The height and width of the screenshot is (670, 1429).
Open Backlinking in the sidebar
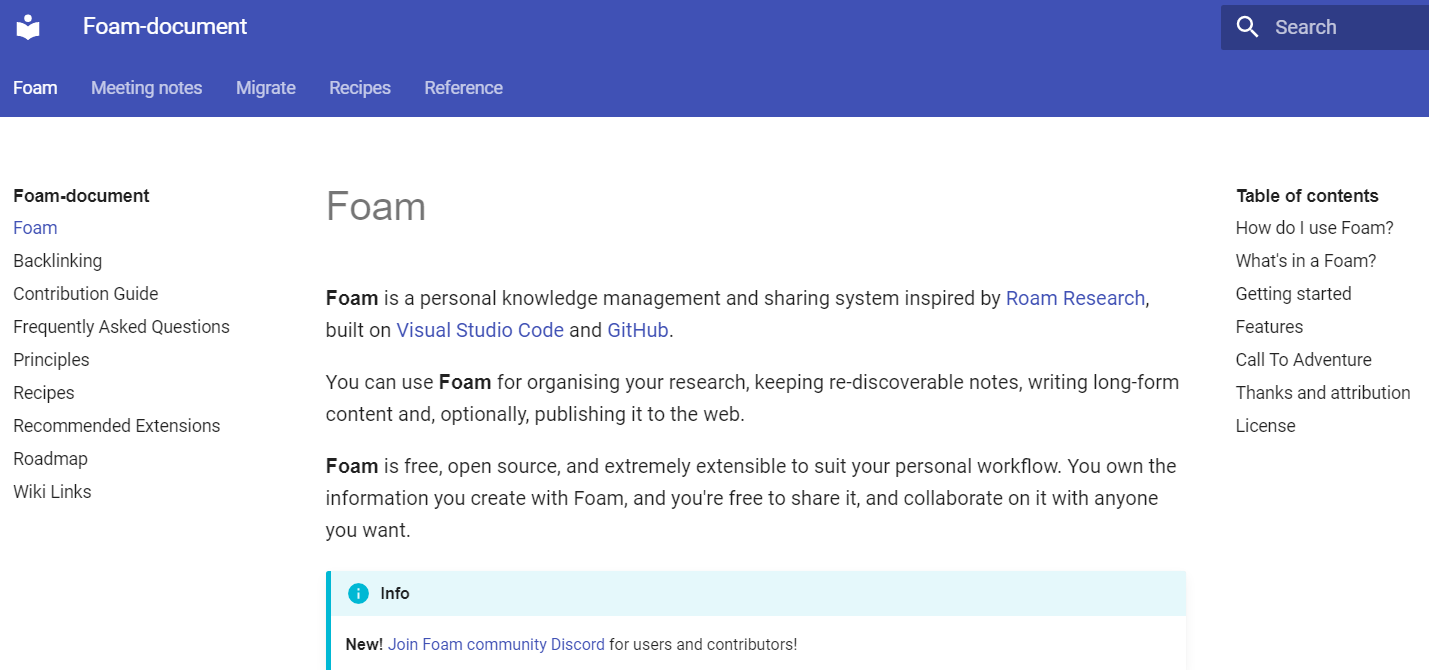(x=57, y=261)
